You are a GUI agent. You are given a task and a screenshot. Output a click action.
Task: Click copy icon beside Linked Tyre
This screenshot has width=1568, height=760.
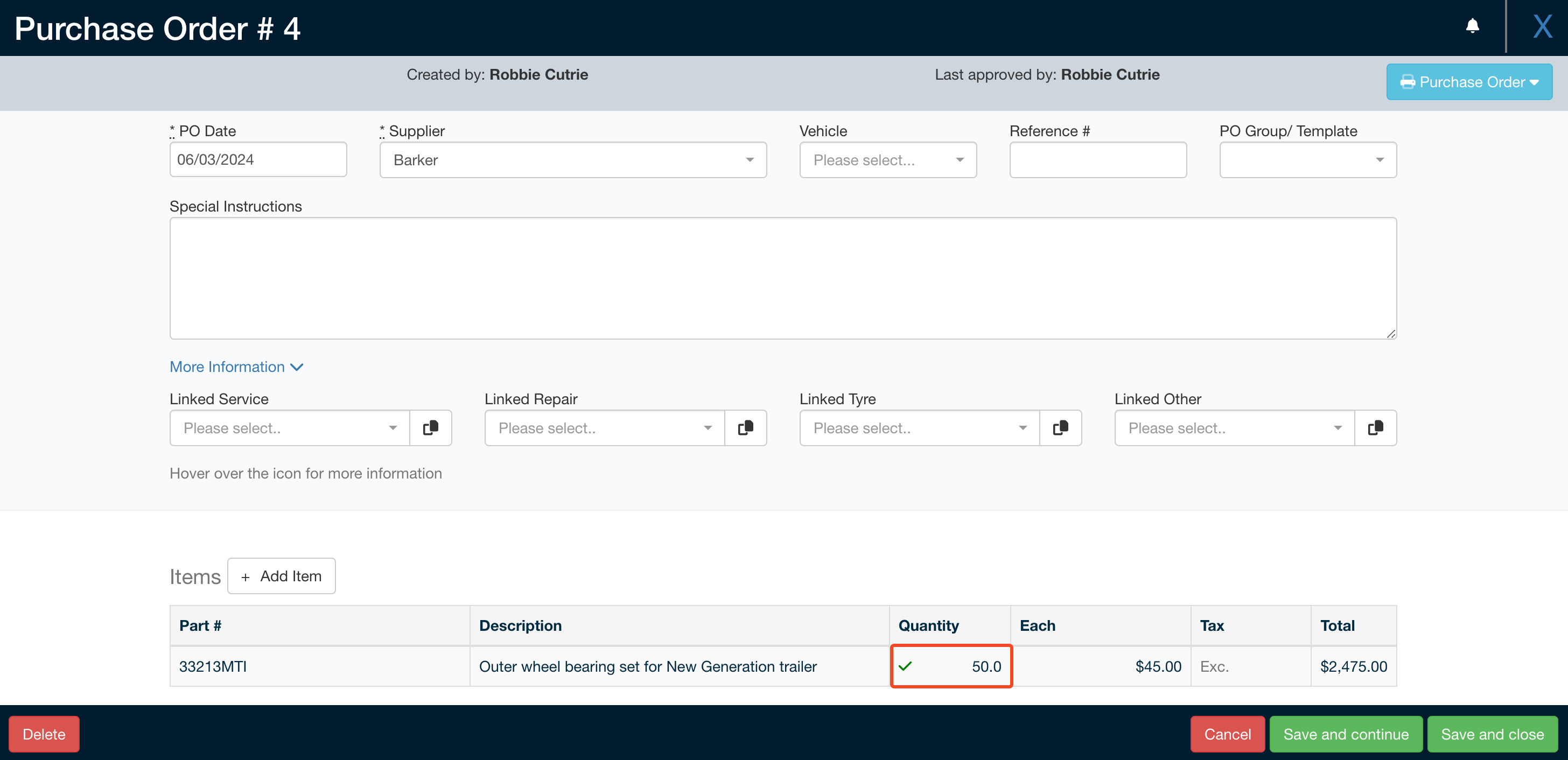1060,428
